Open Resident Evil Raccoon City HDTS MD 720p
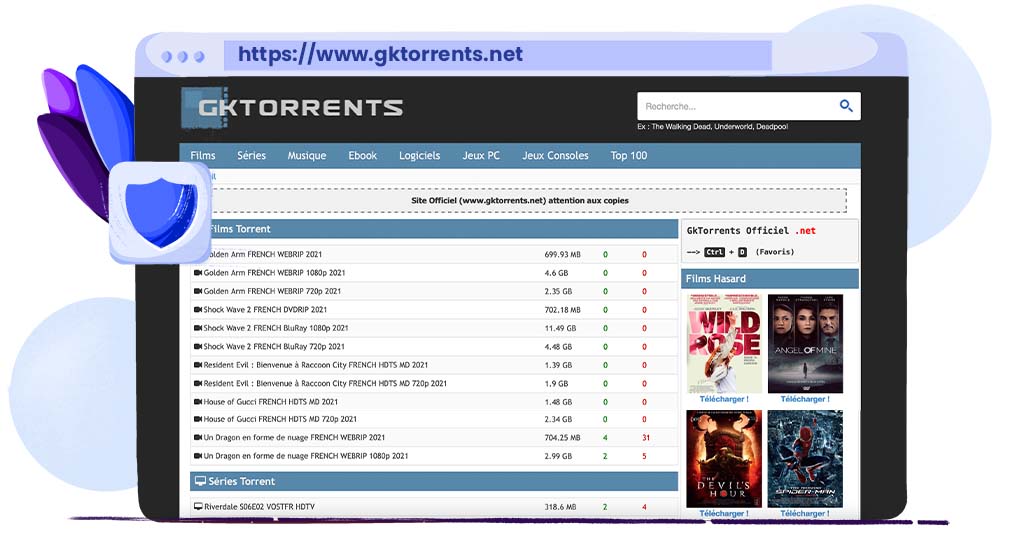This screenshot has width=1024, height=541. 325,383
